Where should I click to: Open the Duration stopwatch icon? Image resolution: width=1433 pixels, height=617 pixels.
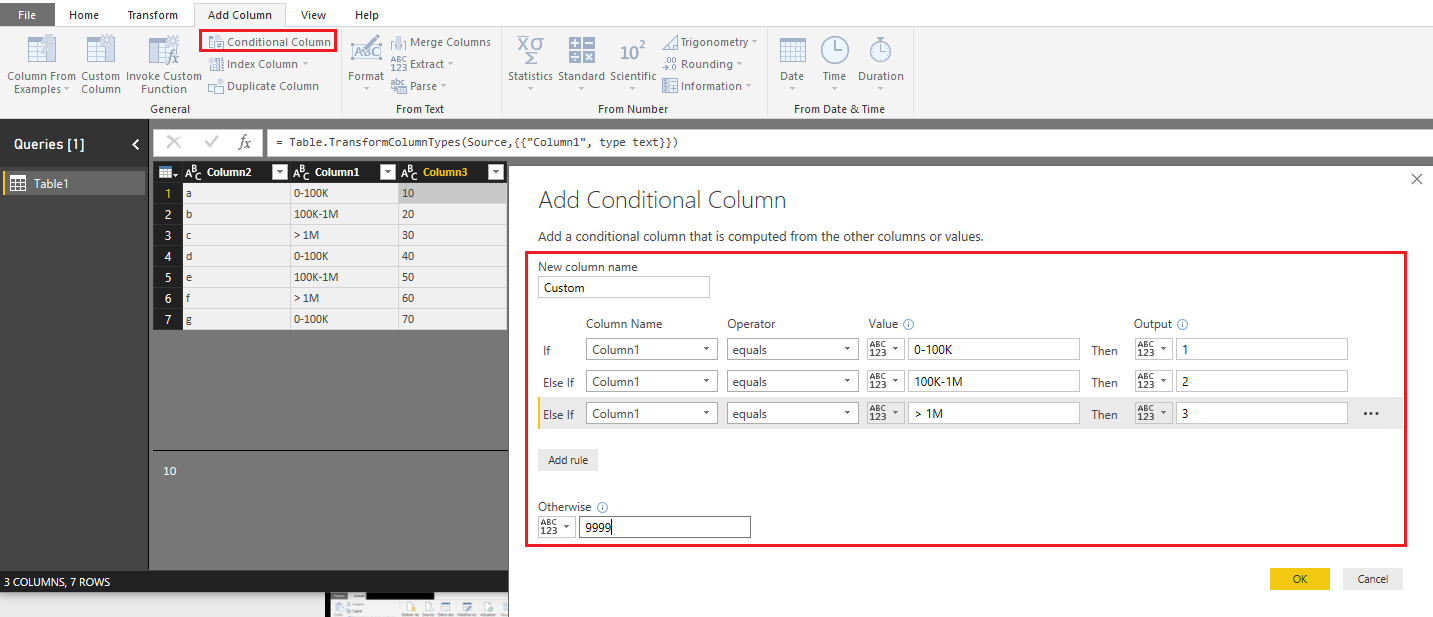pos(880,51)
